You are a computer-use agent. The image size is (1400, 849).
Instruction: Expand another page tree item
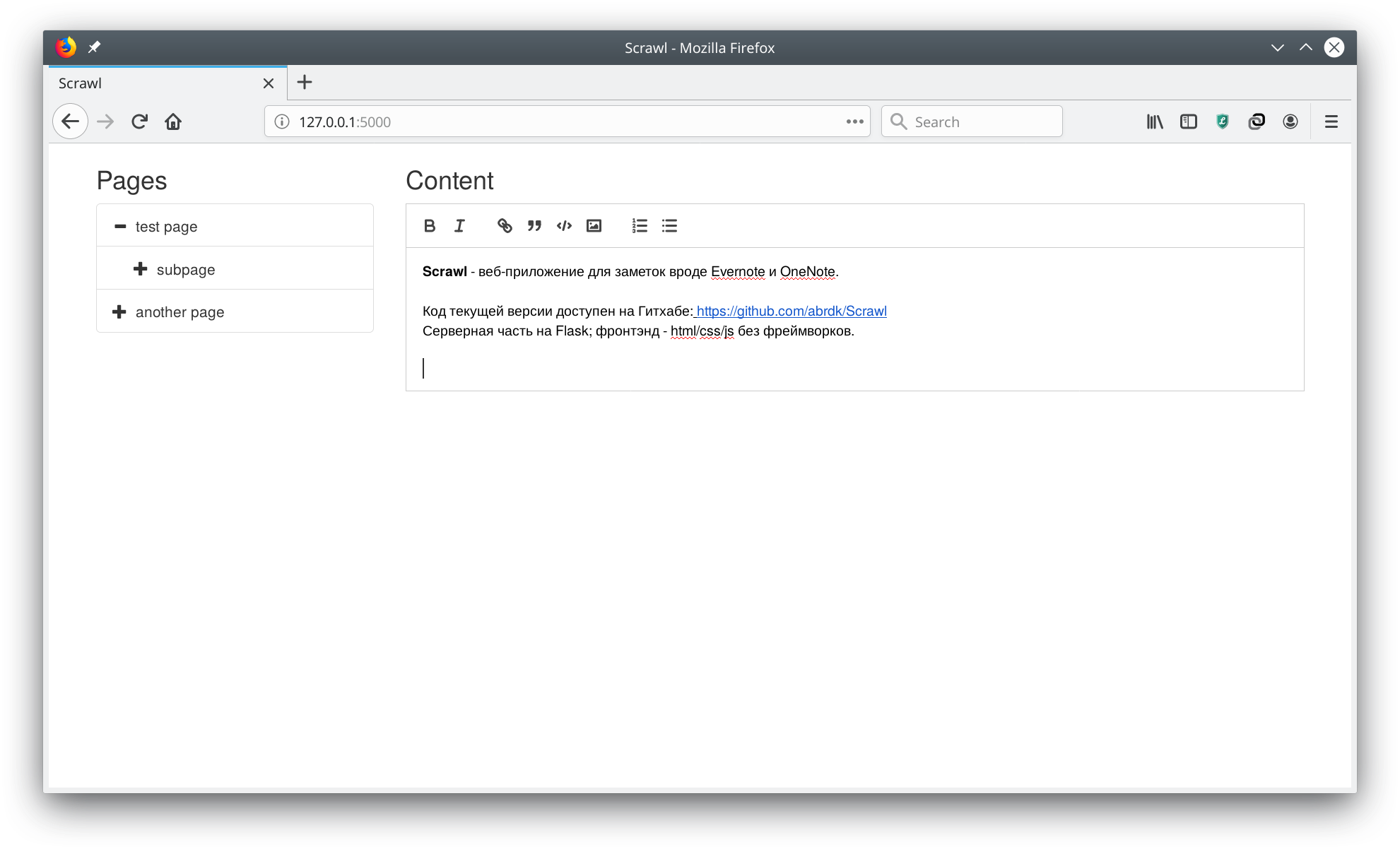[119, 312]
